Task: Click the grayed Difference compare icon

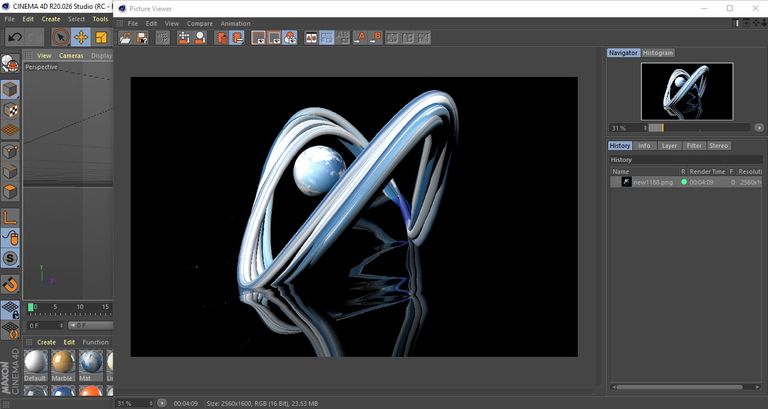Action: click(x=343, y=38)
